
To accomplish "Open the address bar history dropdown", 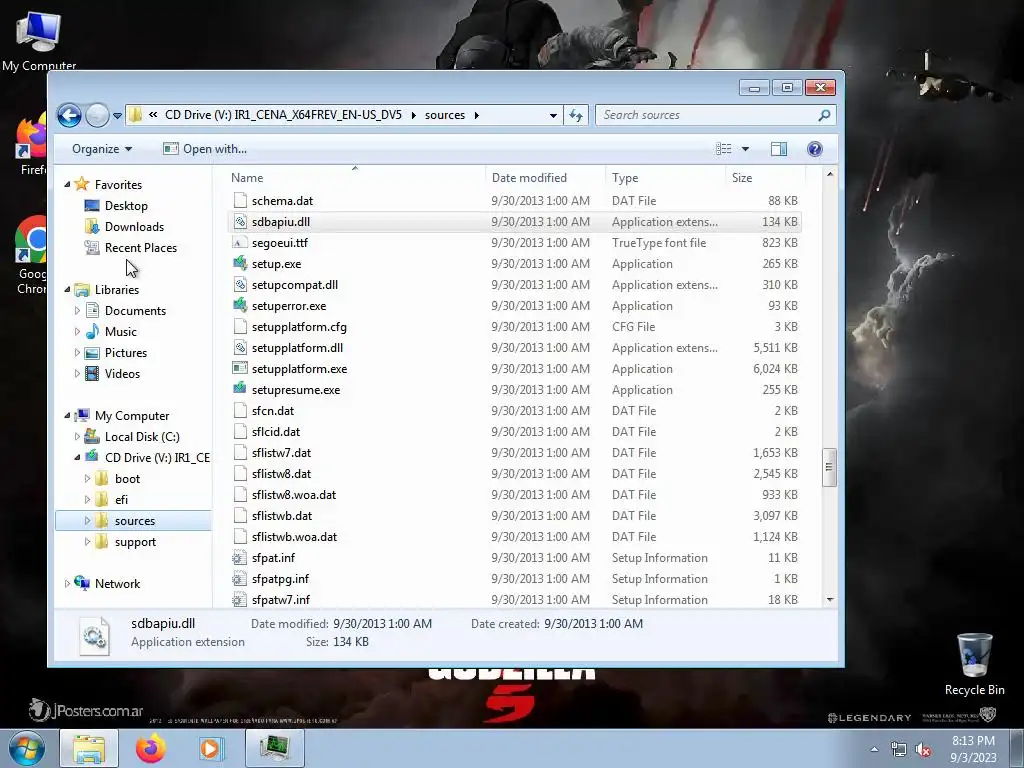I will point(553,115).
